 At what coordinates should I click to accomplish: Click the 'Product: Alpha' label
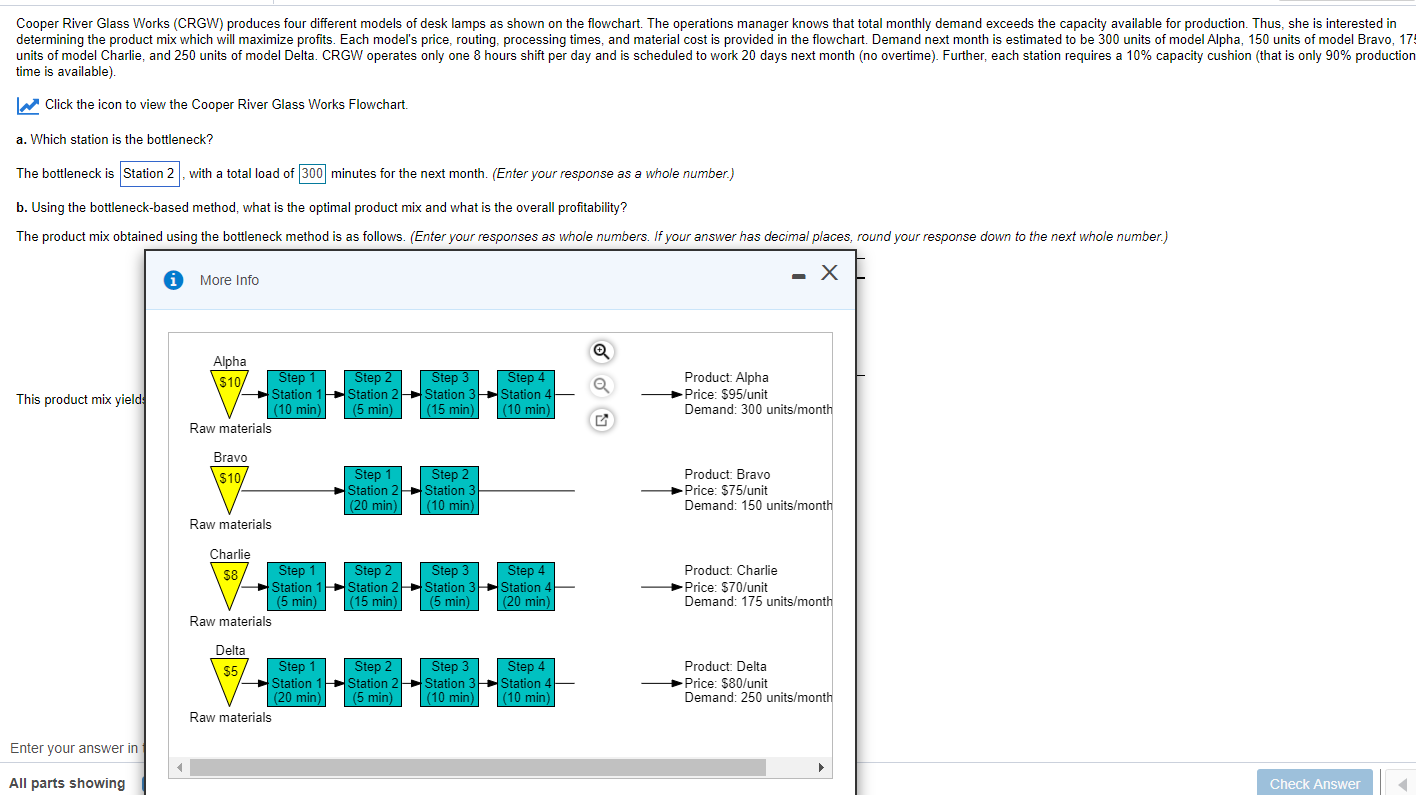click(726, 378)
